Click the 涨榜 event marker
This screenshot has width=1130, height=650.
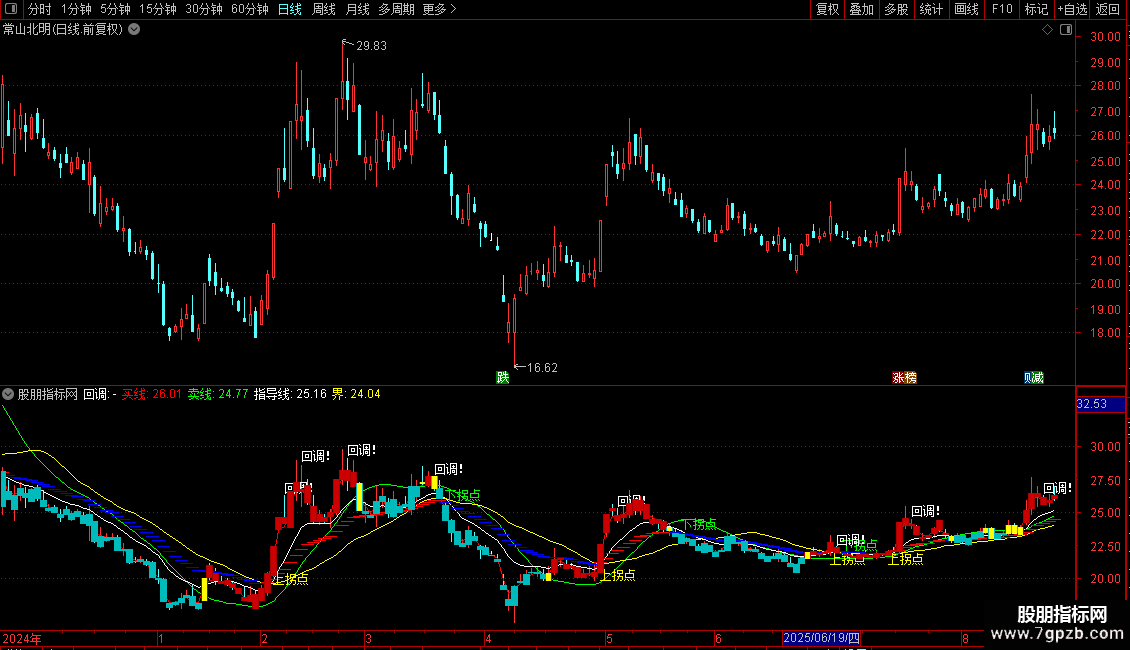(x=904, y=378)
